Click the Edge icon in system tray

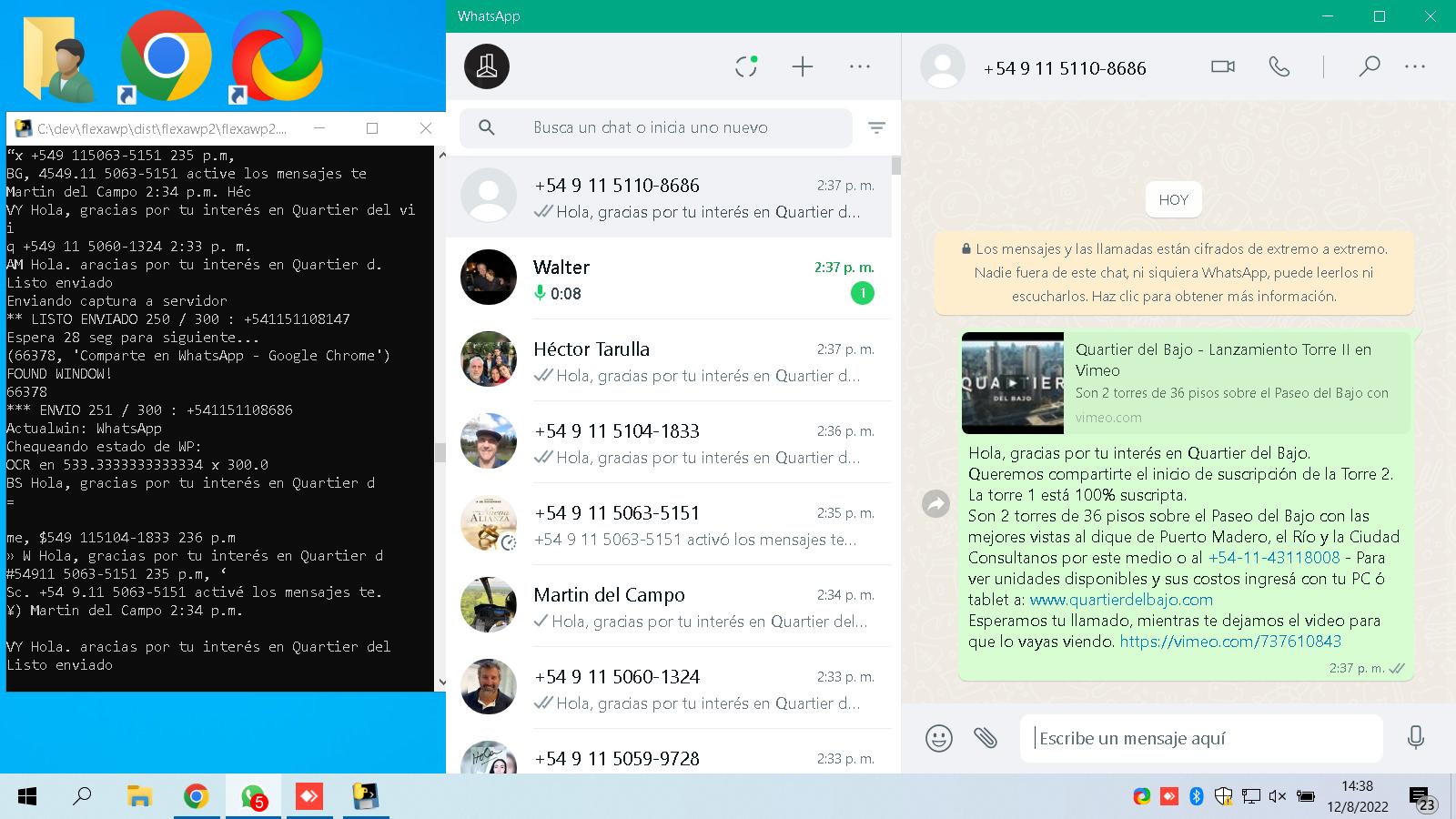(x=1141, y=796)
